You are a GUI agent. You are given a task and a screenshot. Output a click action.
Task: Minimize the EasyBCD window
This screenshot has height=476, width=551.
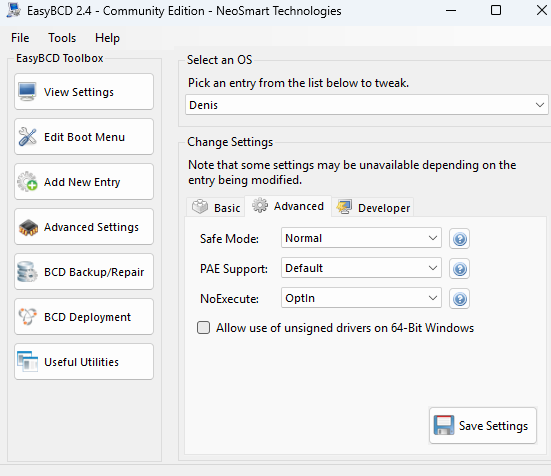click(451, 11)
